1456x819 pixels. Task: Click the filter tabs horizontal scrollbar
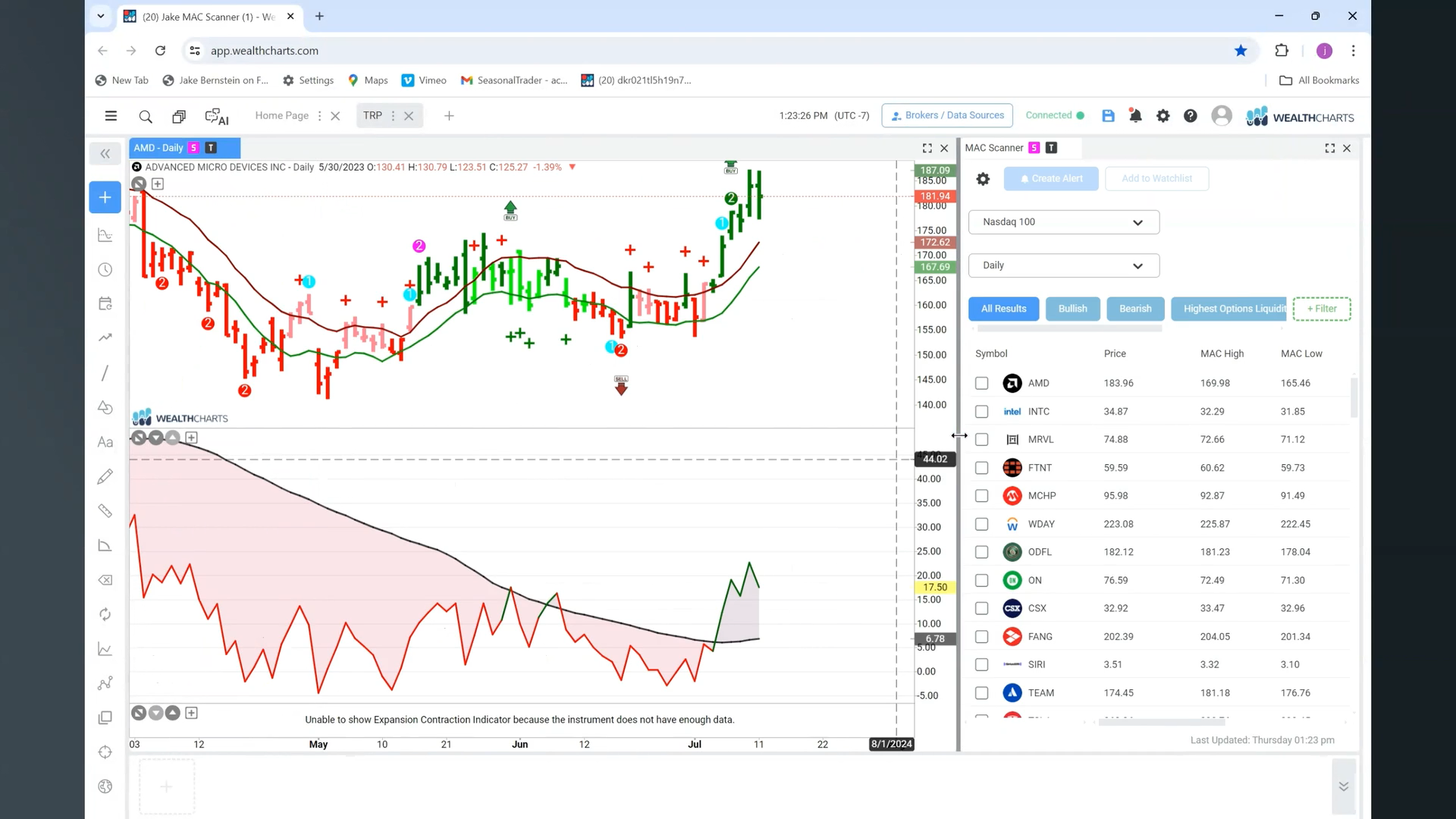click(1069, 329)
